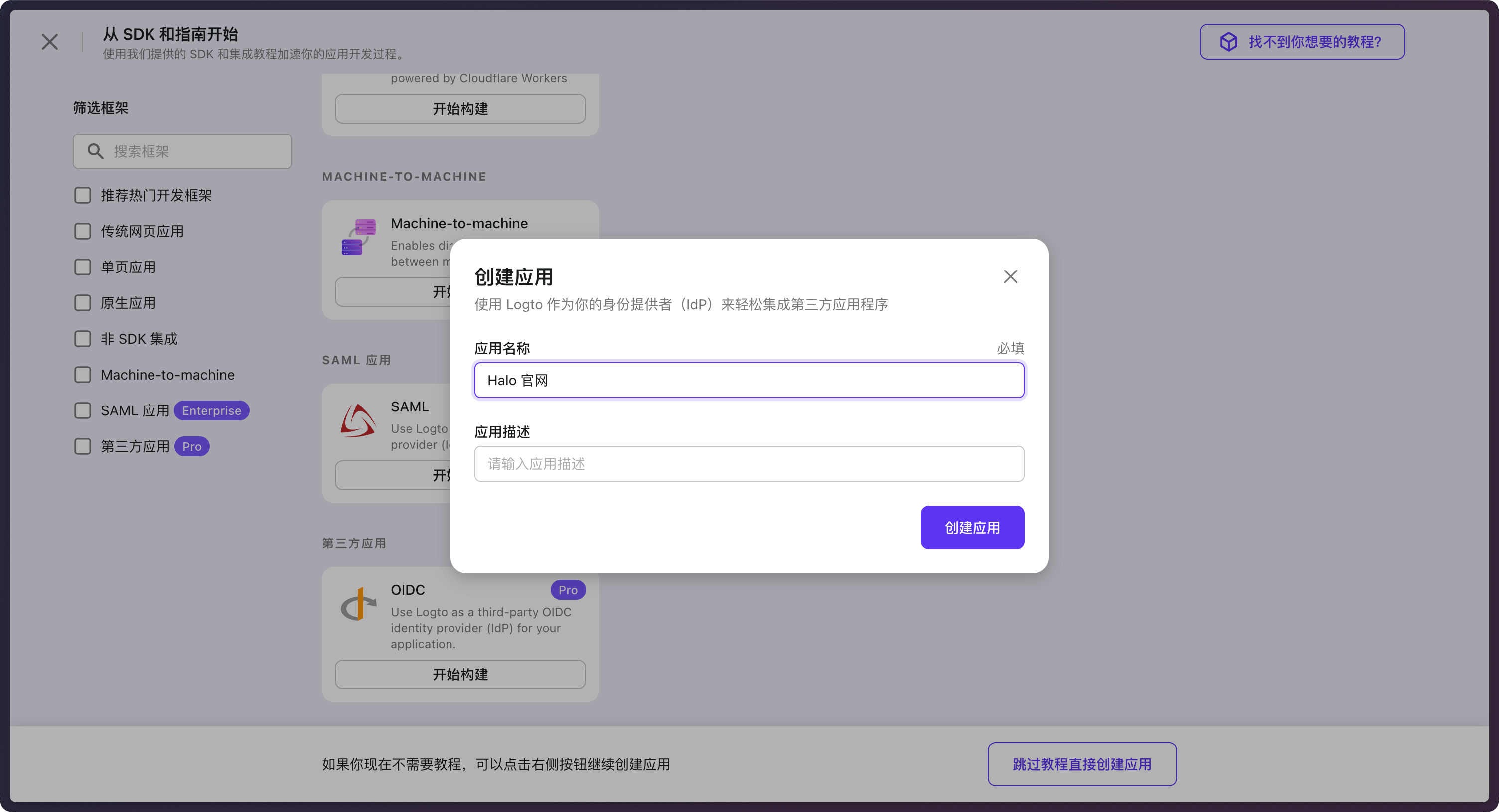Click the OIDC identity provider icon
This screenshot has height=812, width=1499.
tap(358, 605)
